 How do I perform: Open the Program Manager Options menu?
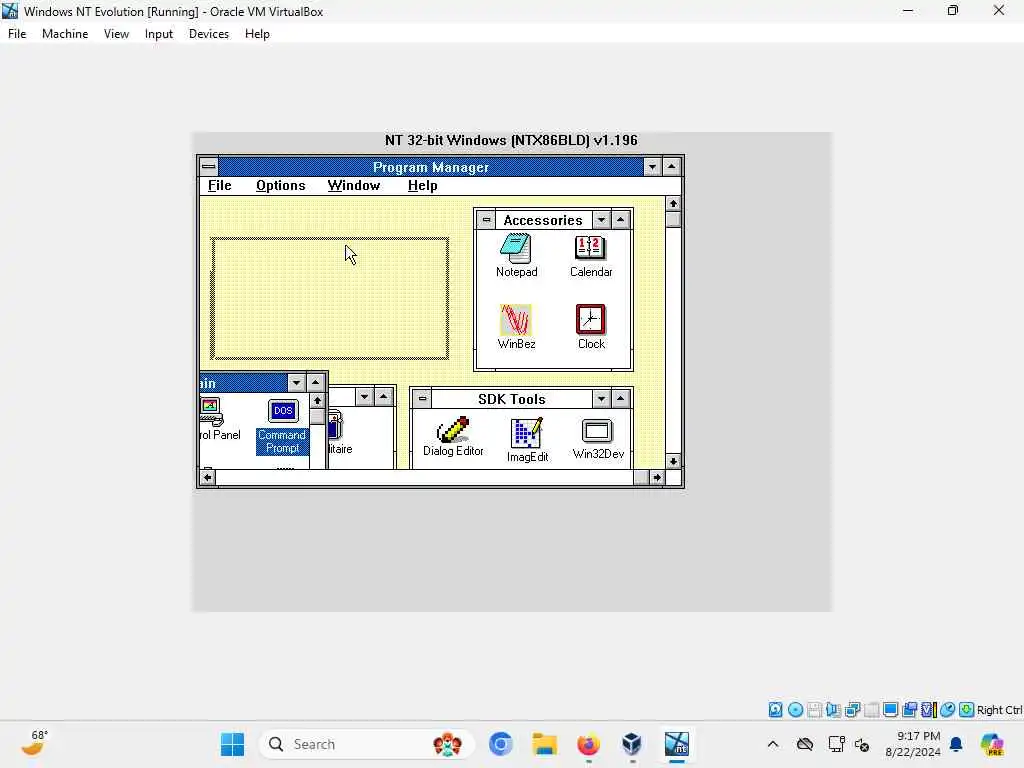click(280, 185)
